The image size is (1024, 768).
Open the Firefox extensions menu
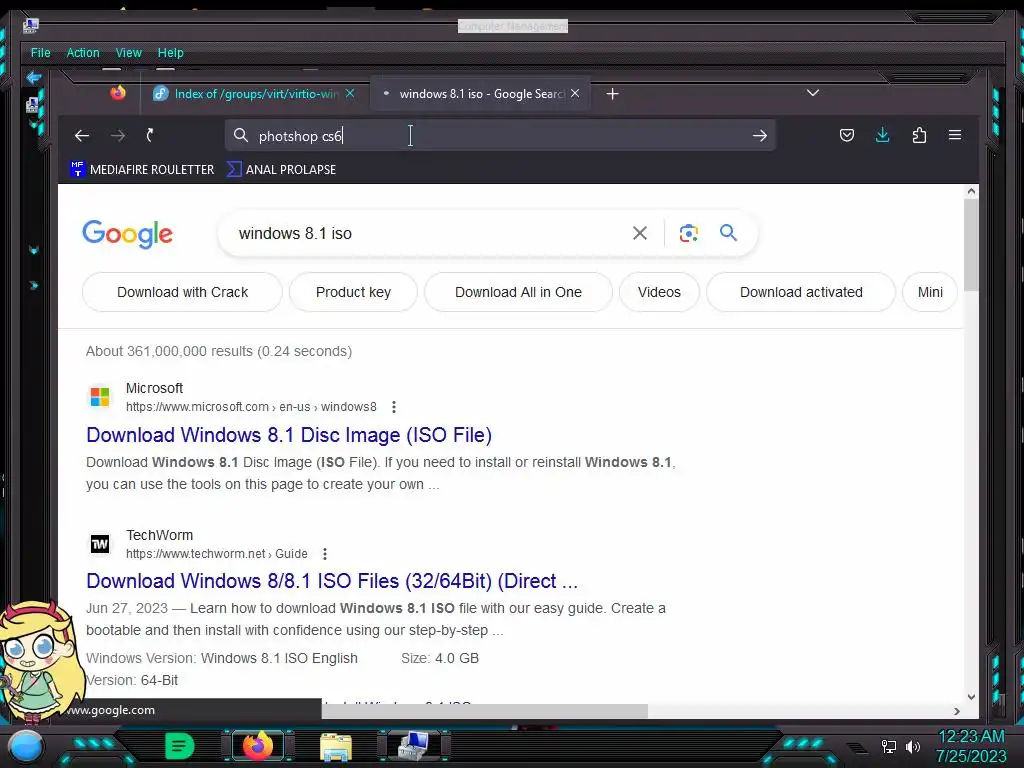[920, 135]
